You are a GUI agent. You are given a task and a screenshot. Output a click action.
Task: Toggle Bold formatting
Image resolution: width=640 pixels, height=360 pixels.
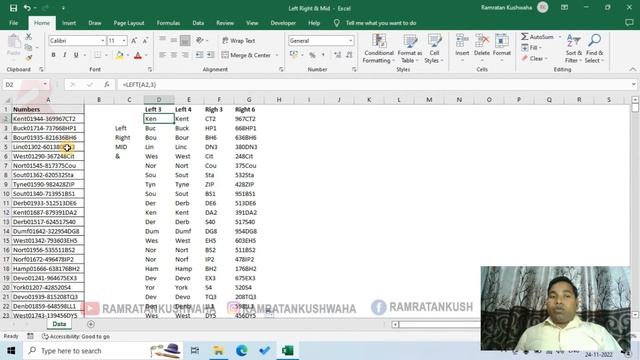pyautogui.click(x=53, y=55)
